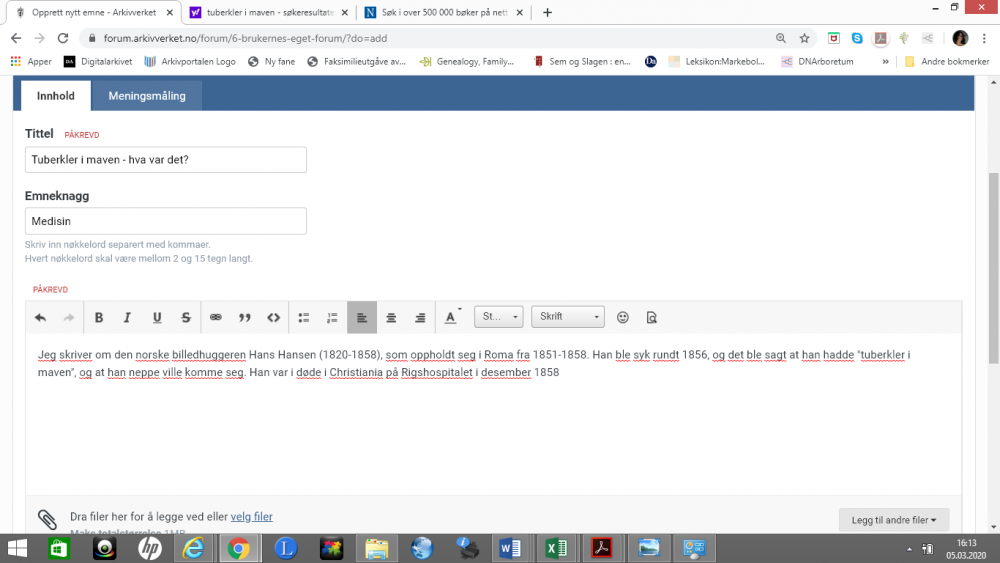Viewport: 1000px width, 563px height.
Task: Insert bulleted list
Action: click(304, 318)
